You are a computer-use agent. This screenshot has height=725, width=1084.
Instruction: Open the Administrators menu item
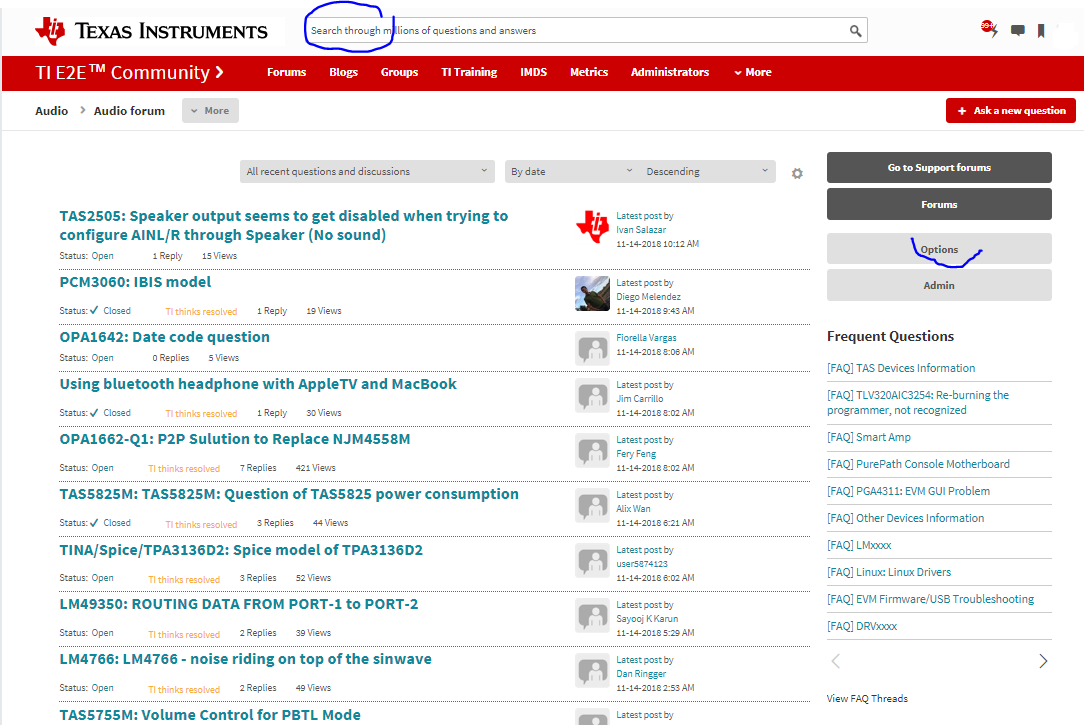pos(670,72)
